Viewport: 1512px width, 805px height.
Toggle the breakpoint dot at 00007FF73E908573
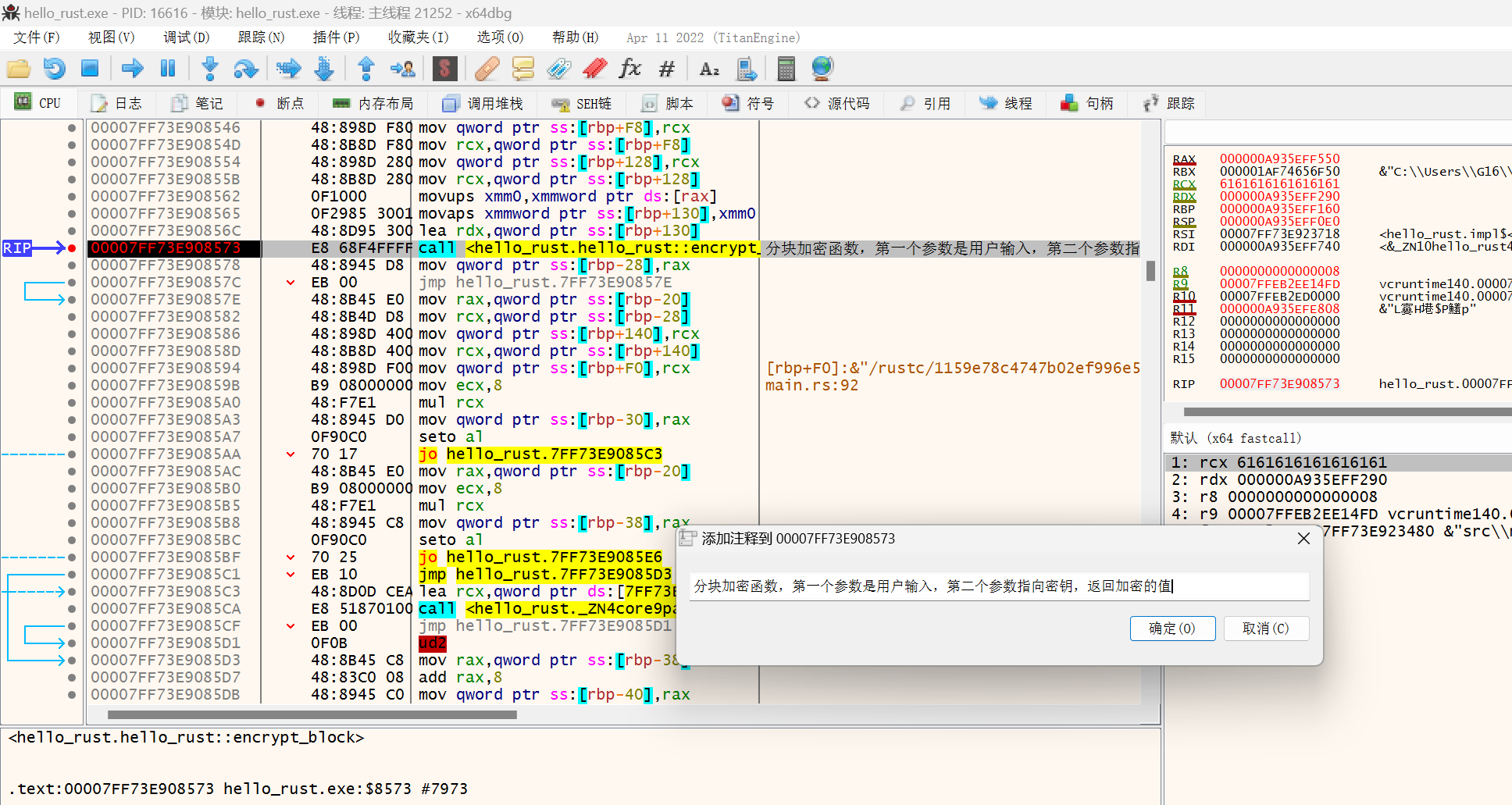[x=72, y=248]
